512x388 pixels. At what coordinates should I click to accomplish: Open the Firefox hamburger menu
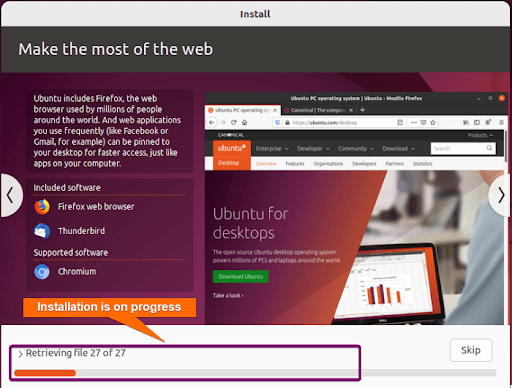point(501,122)
